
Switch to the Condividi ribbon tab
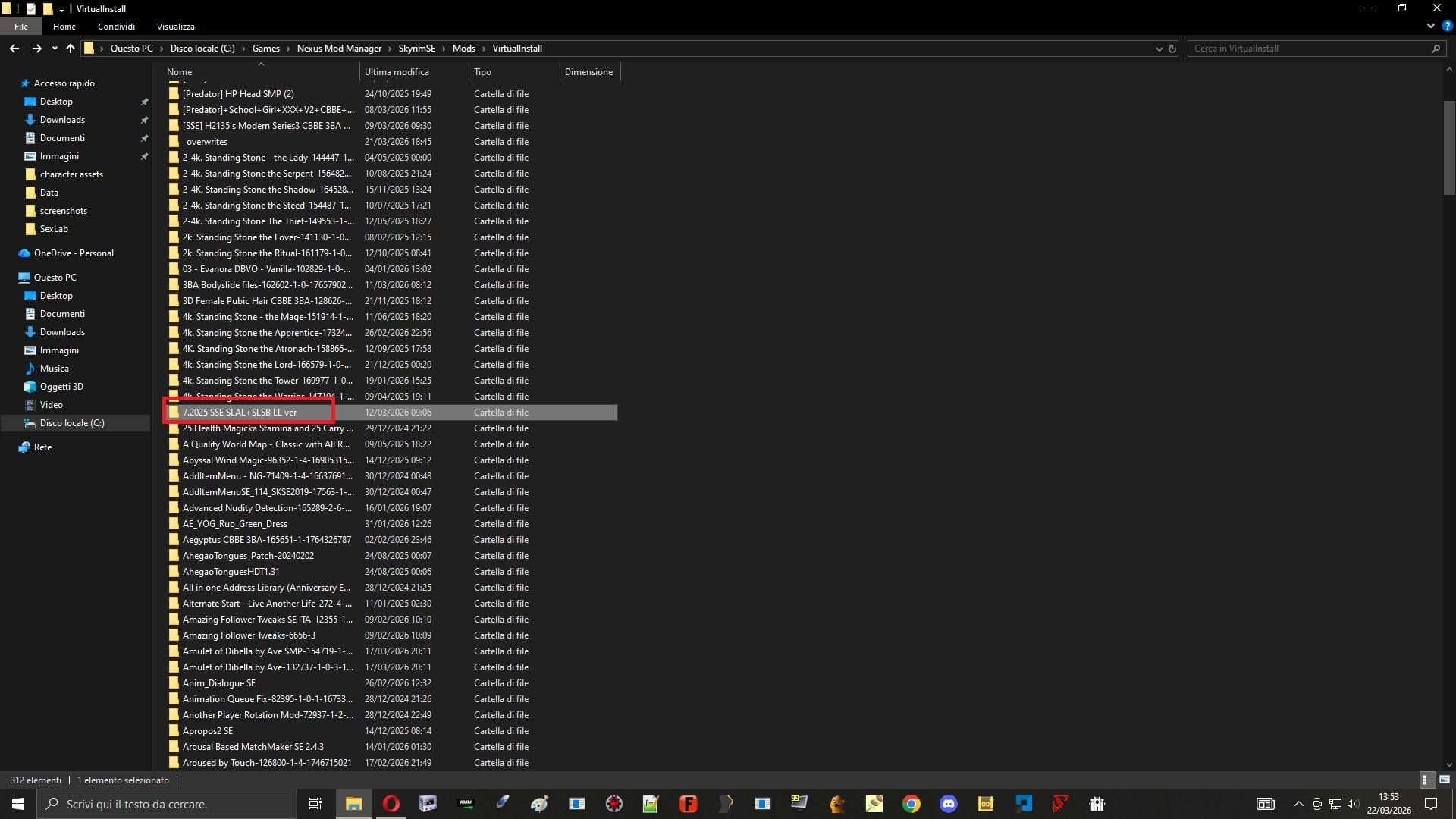click(x=116, y=27)
